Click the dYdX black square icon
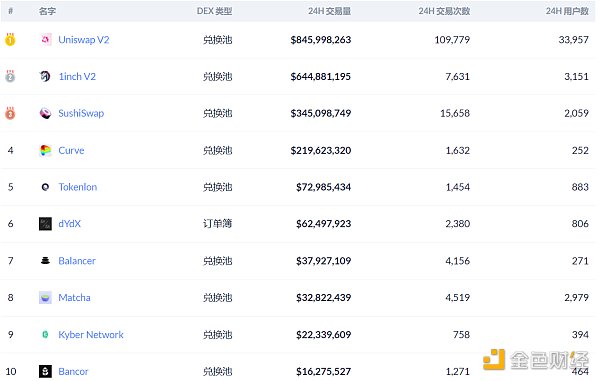Screen dimensions: 600x381 [45, 224]
